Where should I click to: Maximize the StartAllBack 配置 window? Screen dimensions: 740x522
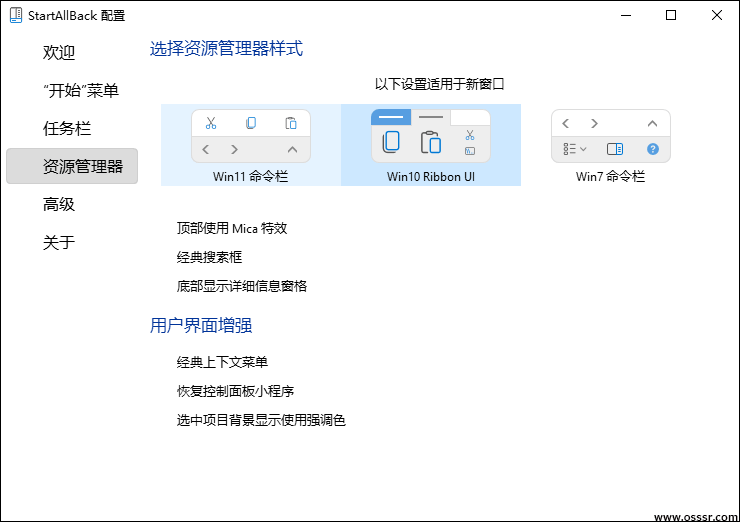(x=671, y=15)
